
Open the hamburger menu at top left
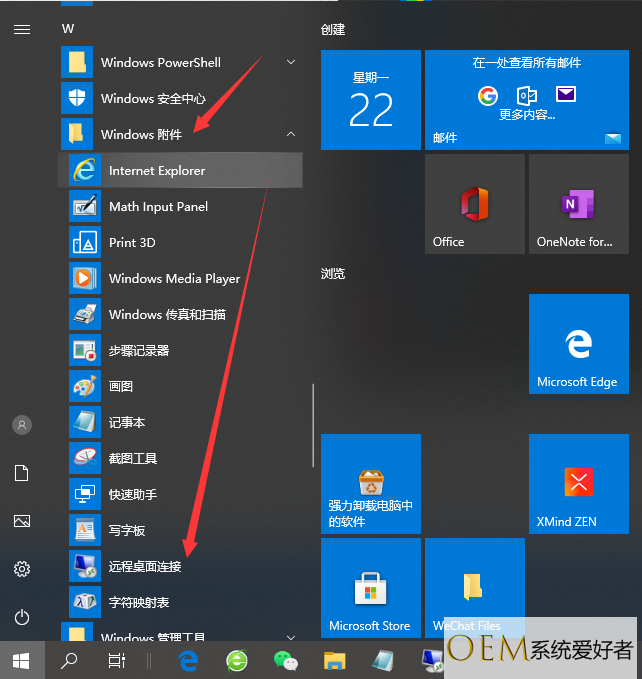coord(21,29)
